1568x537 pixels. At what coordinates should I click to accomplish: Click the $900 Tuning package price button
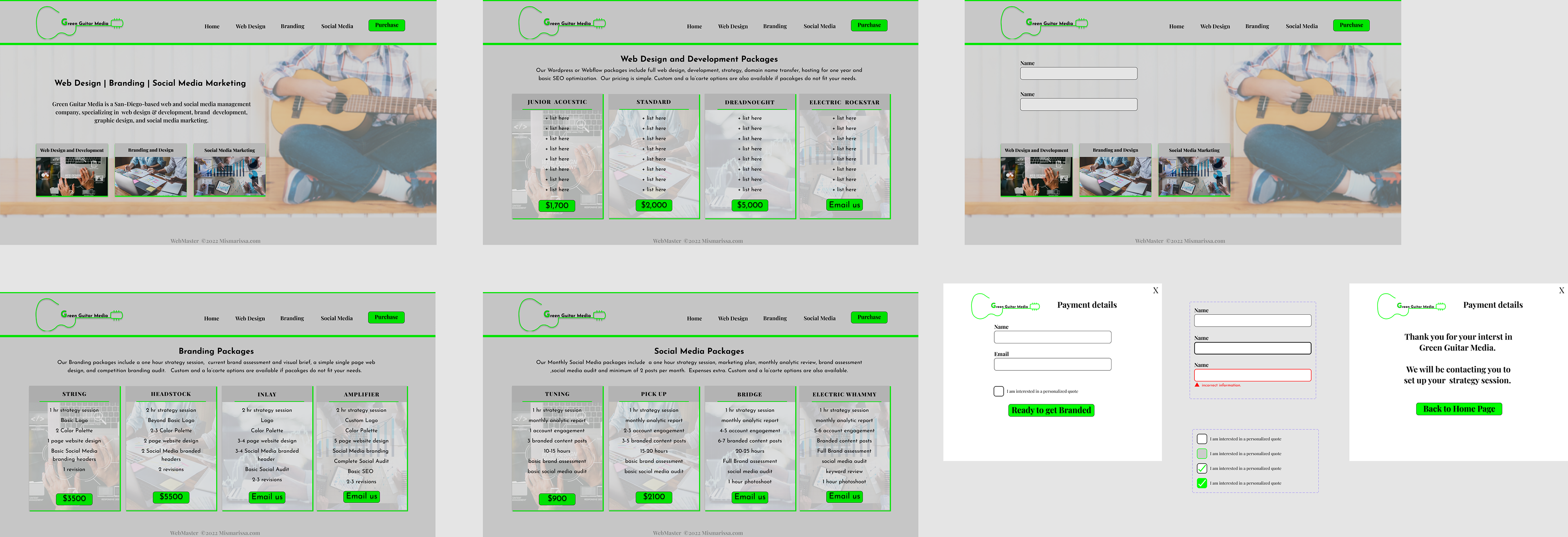(556, 499)
